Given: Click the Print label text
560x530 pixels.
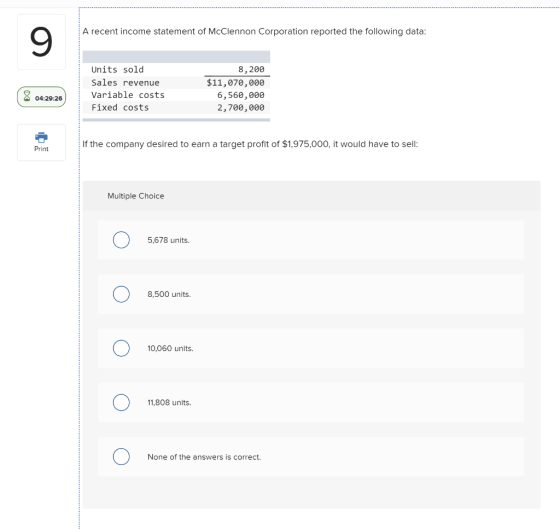Looking at the screenshot, I should 41,149.
